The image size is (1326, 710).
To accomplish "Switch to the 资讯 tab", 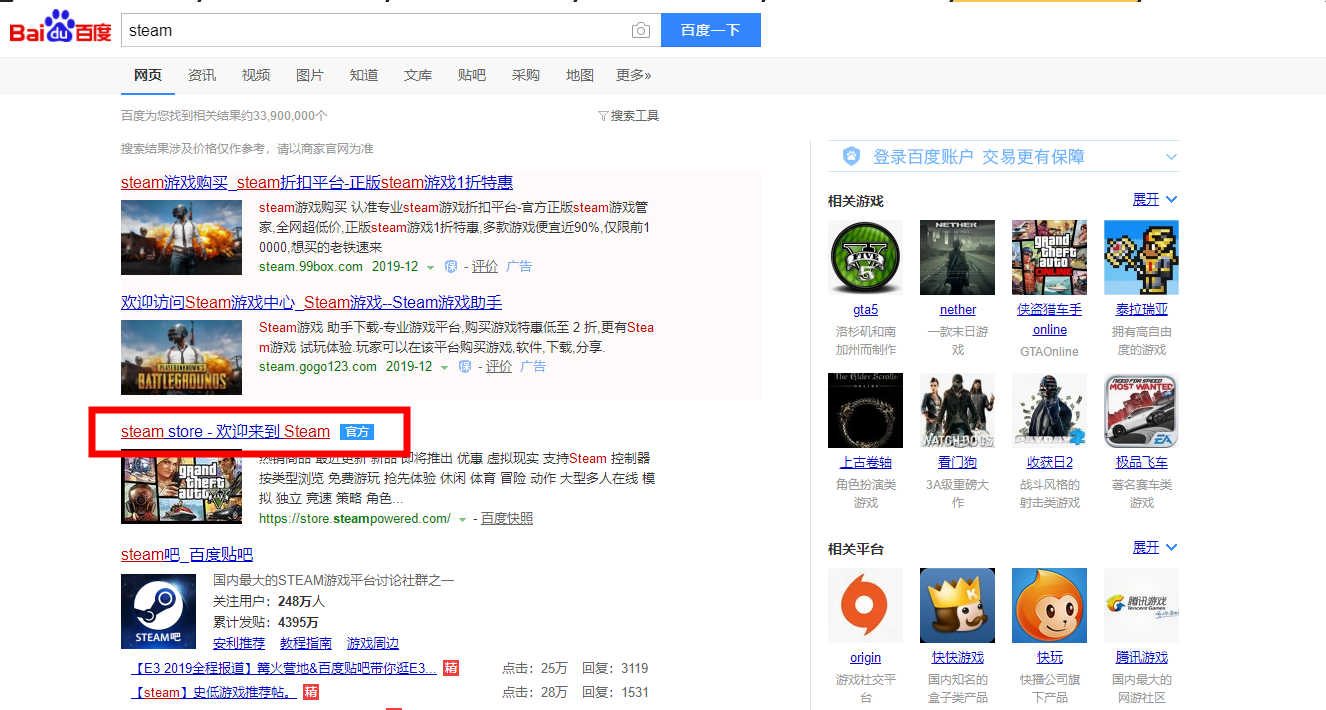I will [x=202, y=75].
